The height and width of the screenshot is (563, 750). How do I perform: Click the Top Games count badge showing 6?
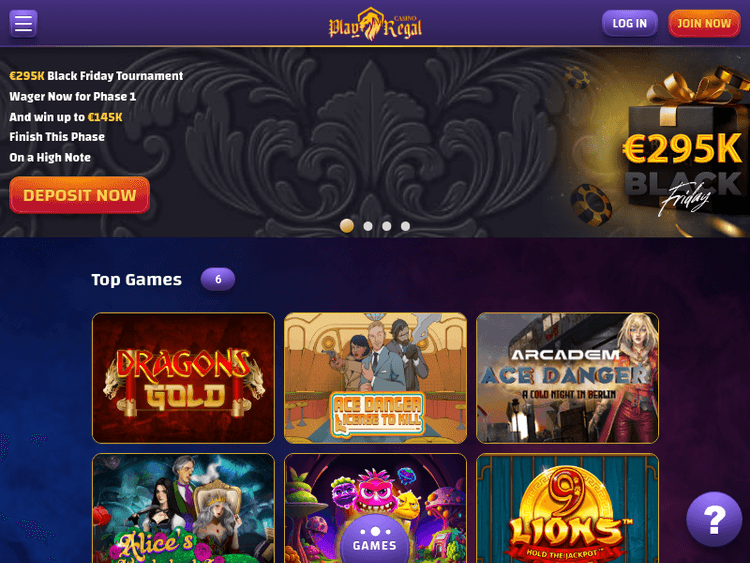click(x=218, y=279)
